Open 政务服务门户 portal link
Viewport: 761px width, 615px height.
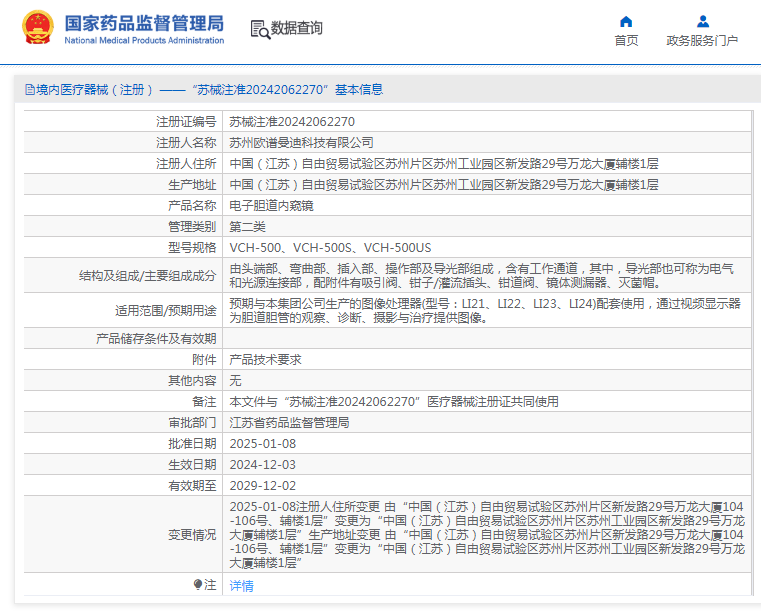click(702, 41)
